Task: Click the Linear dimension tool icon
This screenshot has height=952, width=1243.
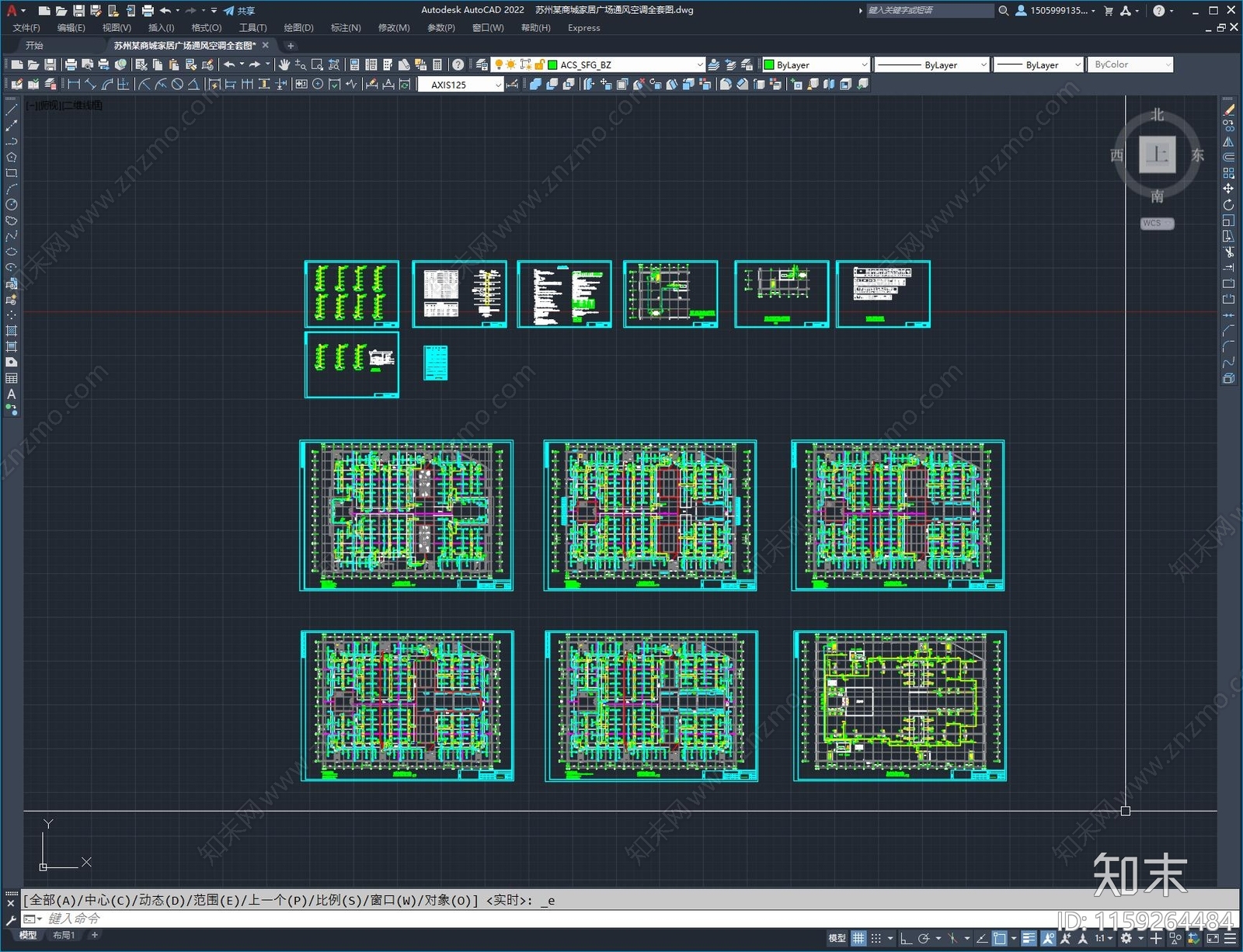Action: (74, 85)
